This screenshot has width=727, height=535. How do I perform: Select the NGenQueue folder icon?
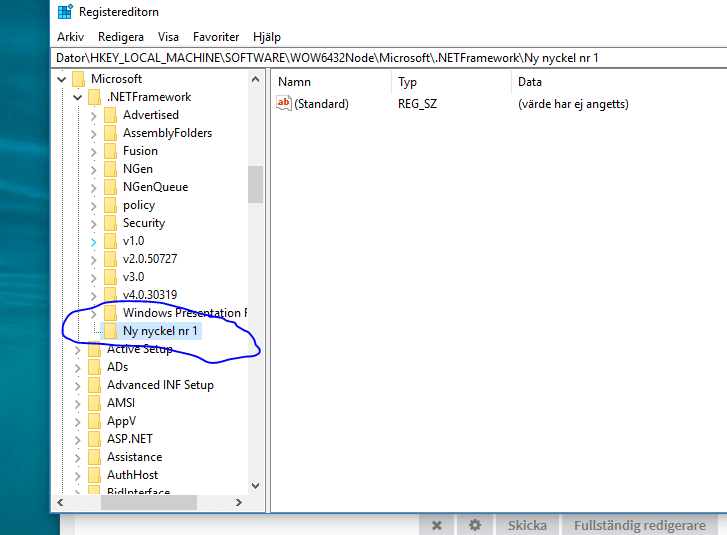pyautogui.click(x=110, y=187)
